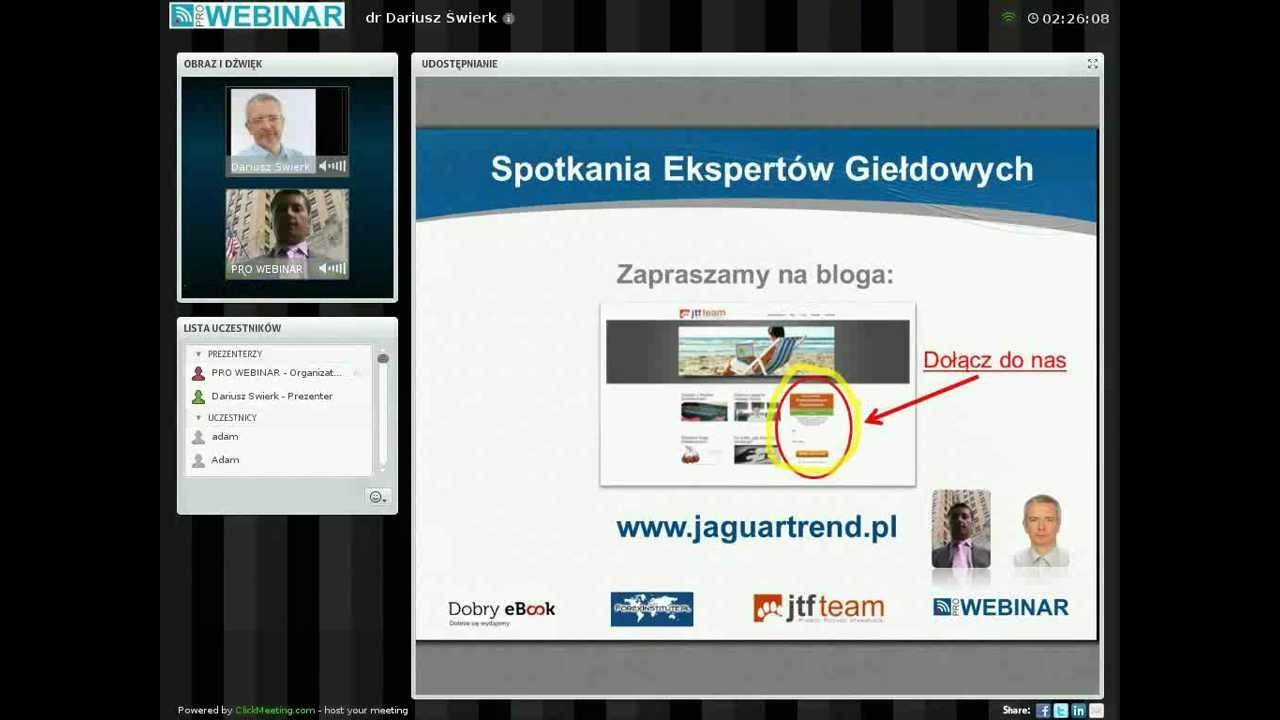Click the green connection signal icon
The image size is (1280, 720).
(1008, 18)
